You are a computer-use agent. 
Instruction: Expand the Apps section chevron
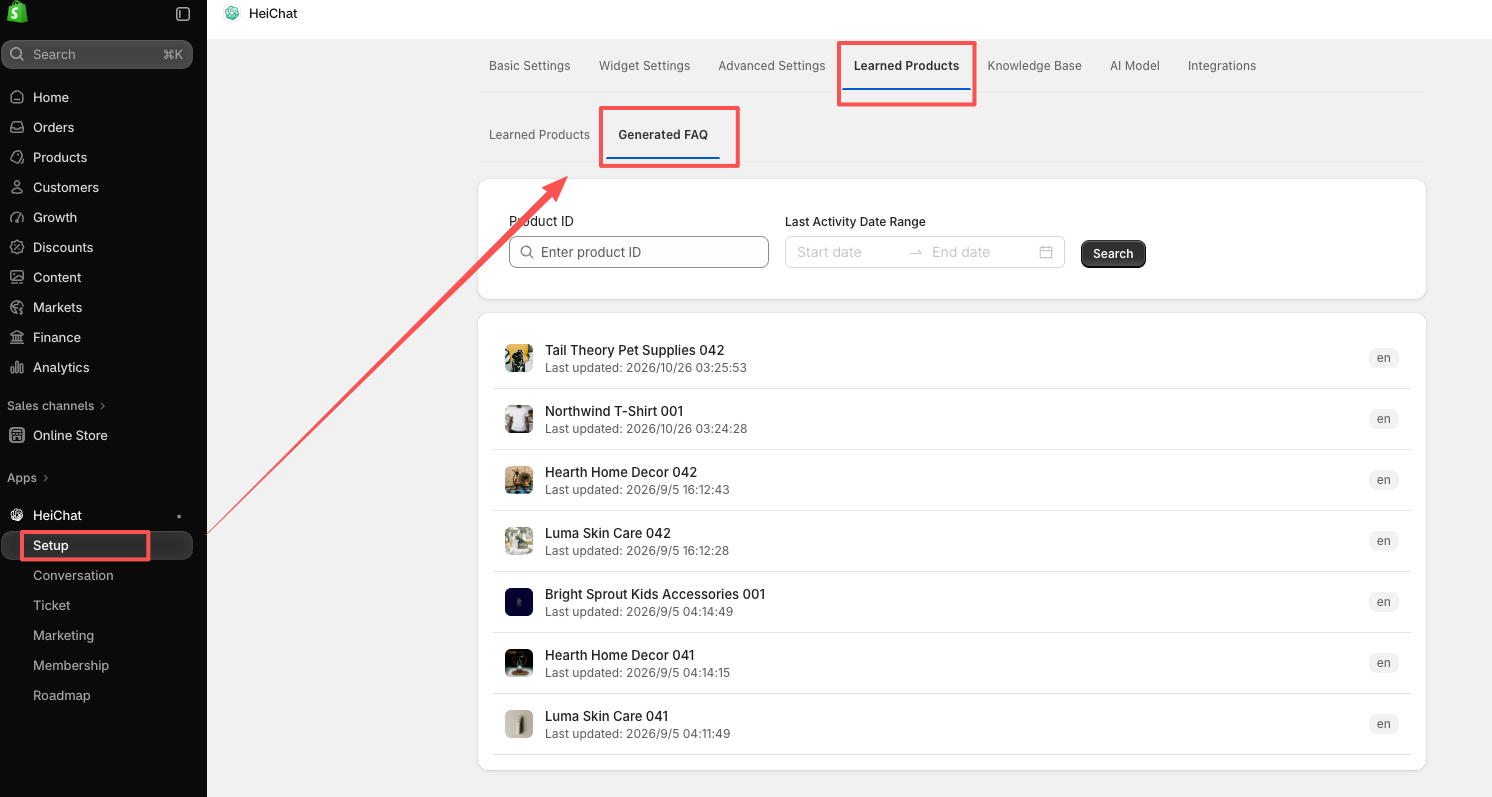pos(45,478)
